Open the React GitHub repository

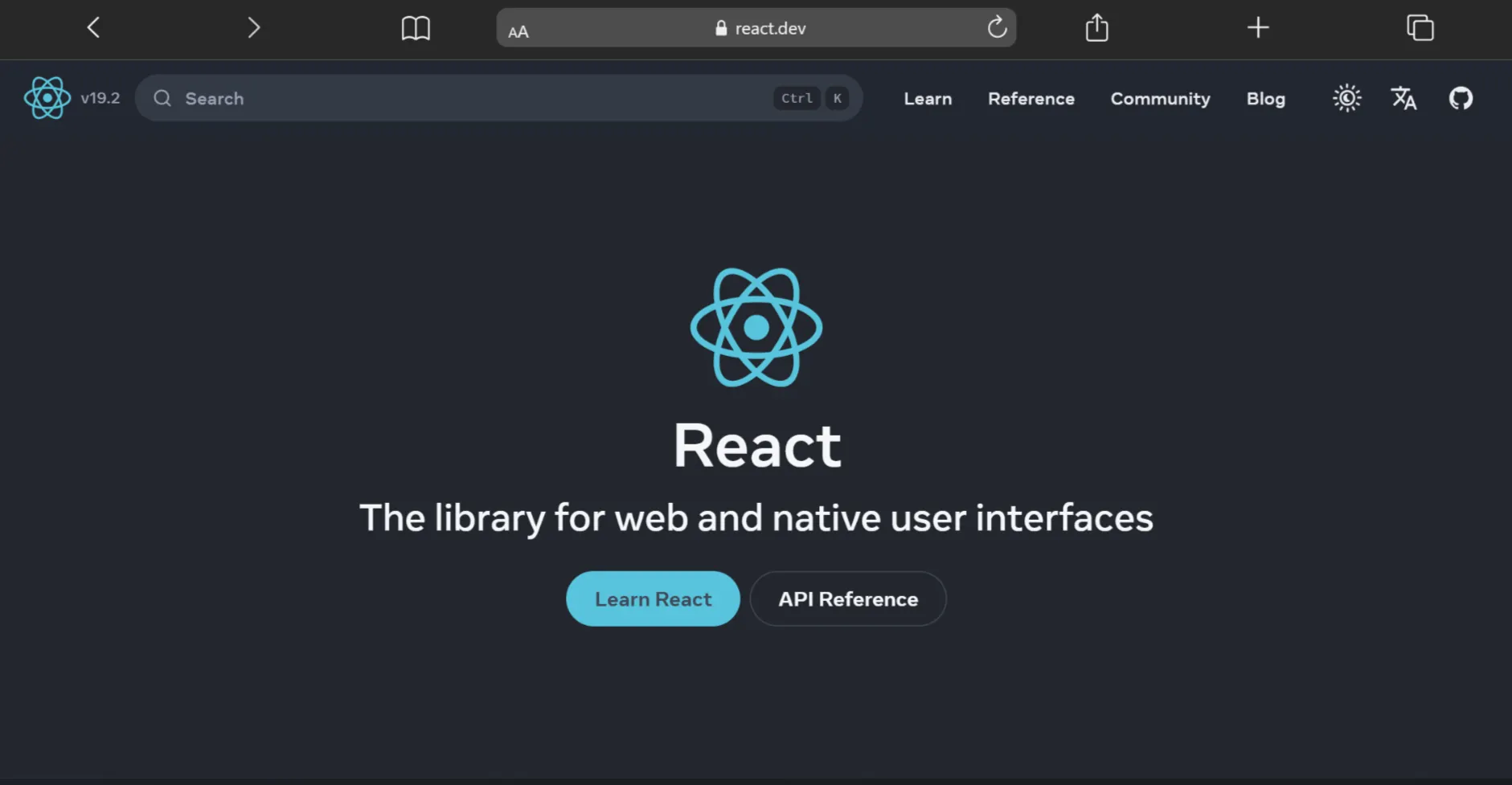point(1461,98)
